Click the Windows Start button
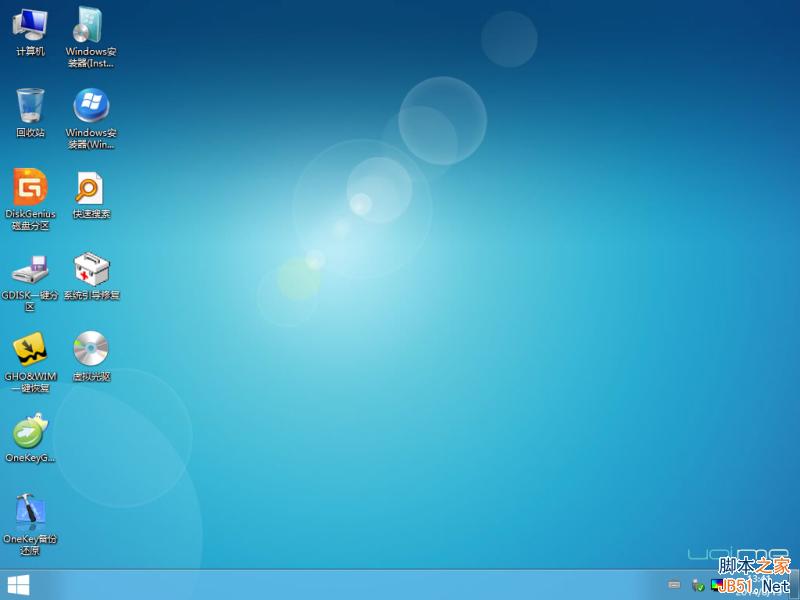Image resolution: width=800 pixels, height=600 pixels. [18, 585]
